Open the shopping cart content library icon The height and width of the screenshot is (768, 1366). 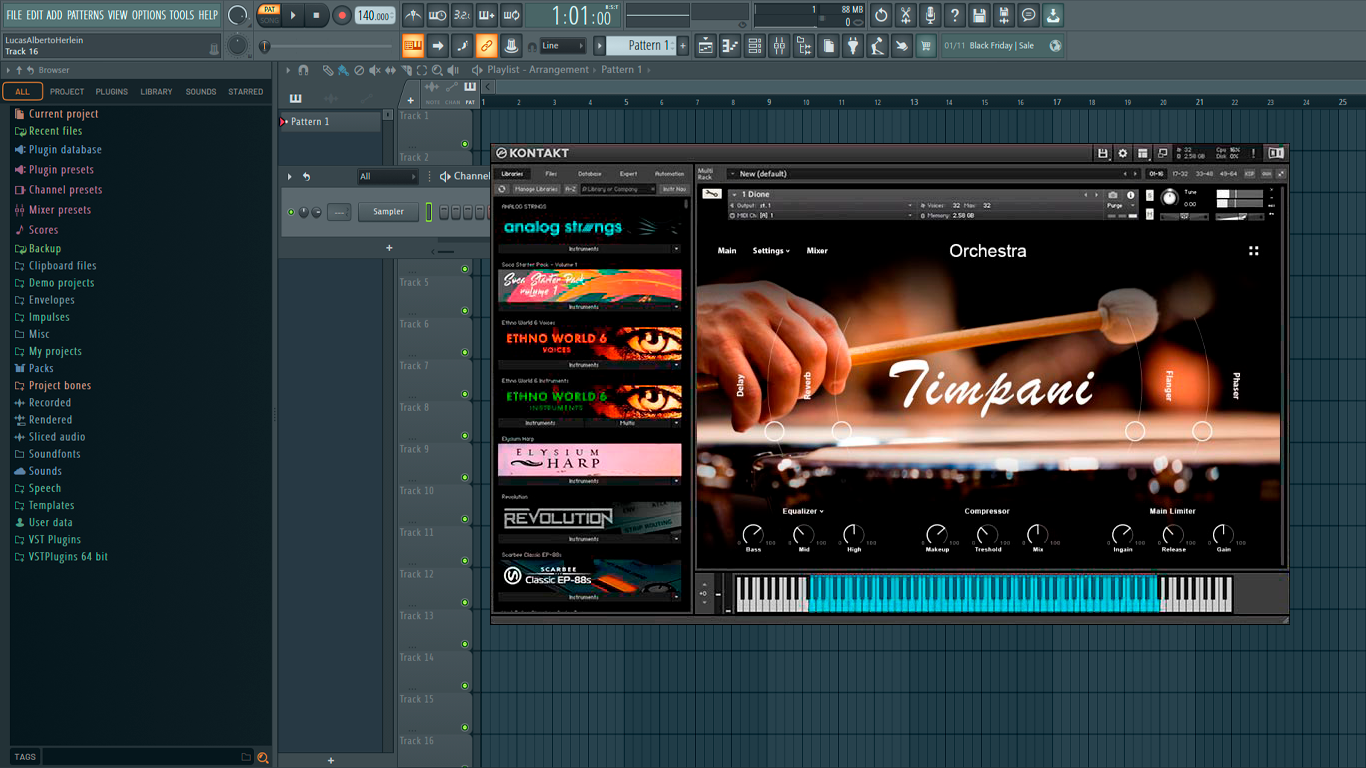point(926,45)
